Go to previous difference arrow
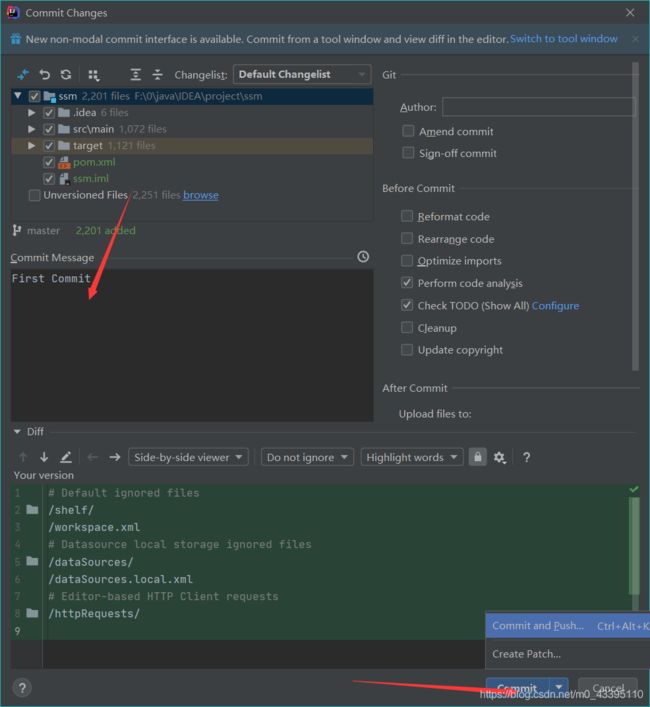Image resolution: width=650 pixels, height=707 pixels. coord(23,457)
